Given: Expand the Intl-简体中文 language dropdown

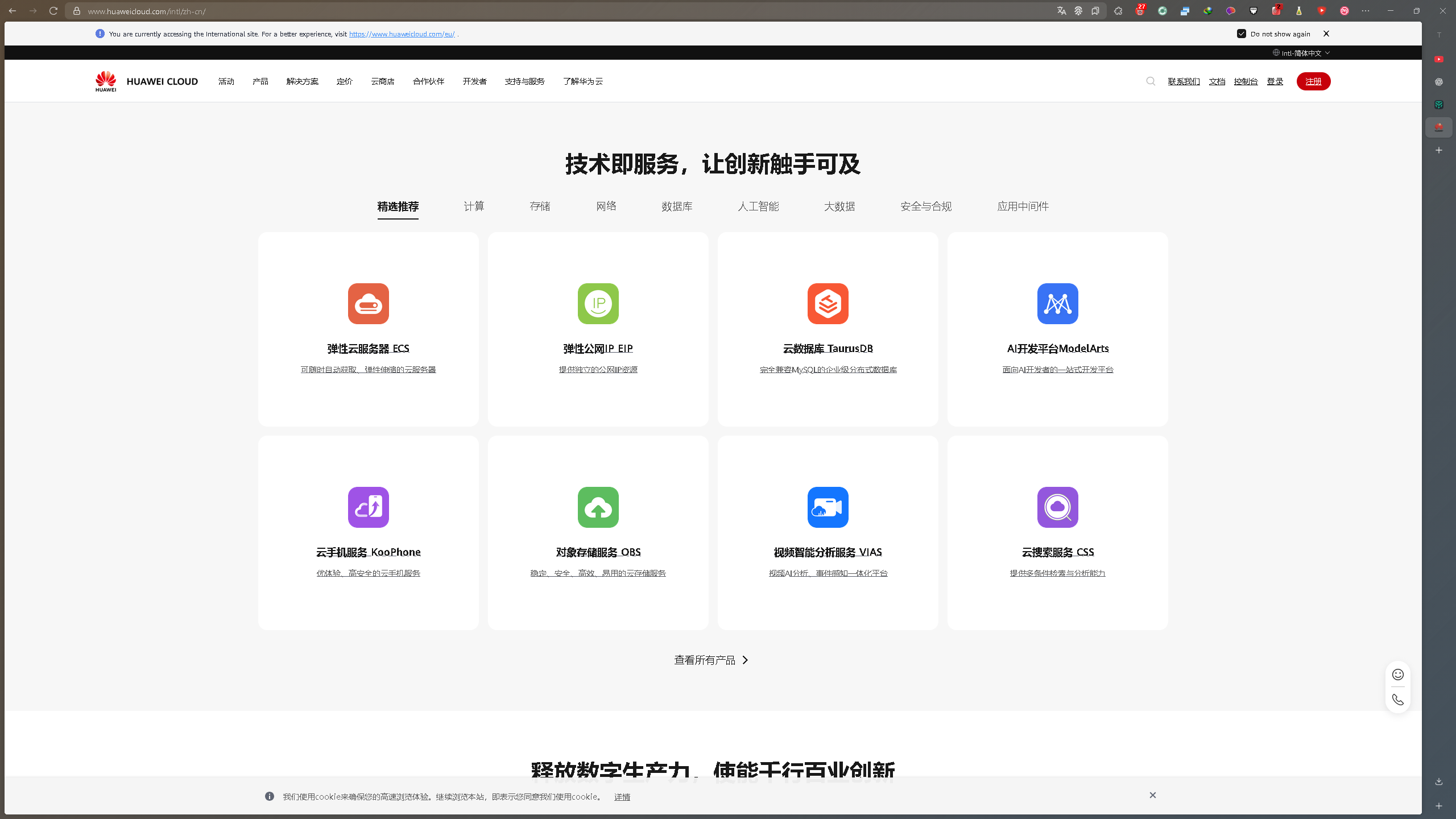Looking at the screenshot, I should 1301,53.
